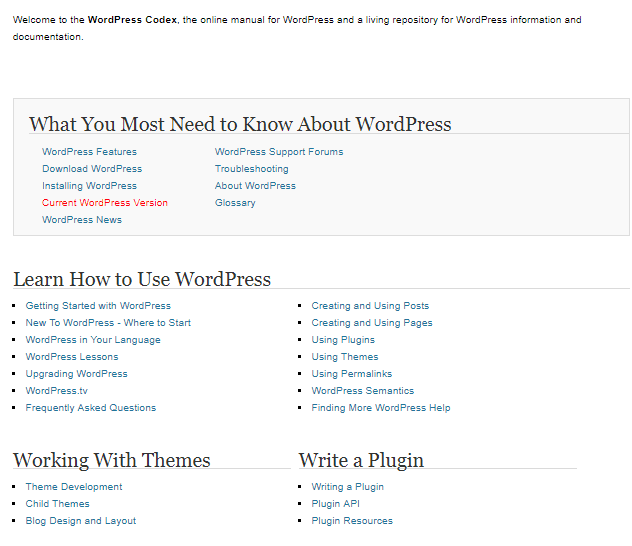
Task: Open Creating and Using Pages link
Action: click(372, 323)
